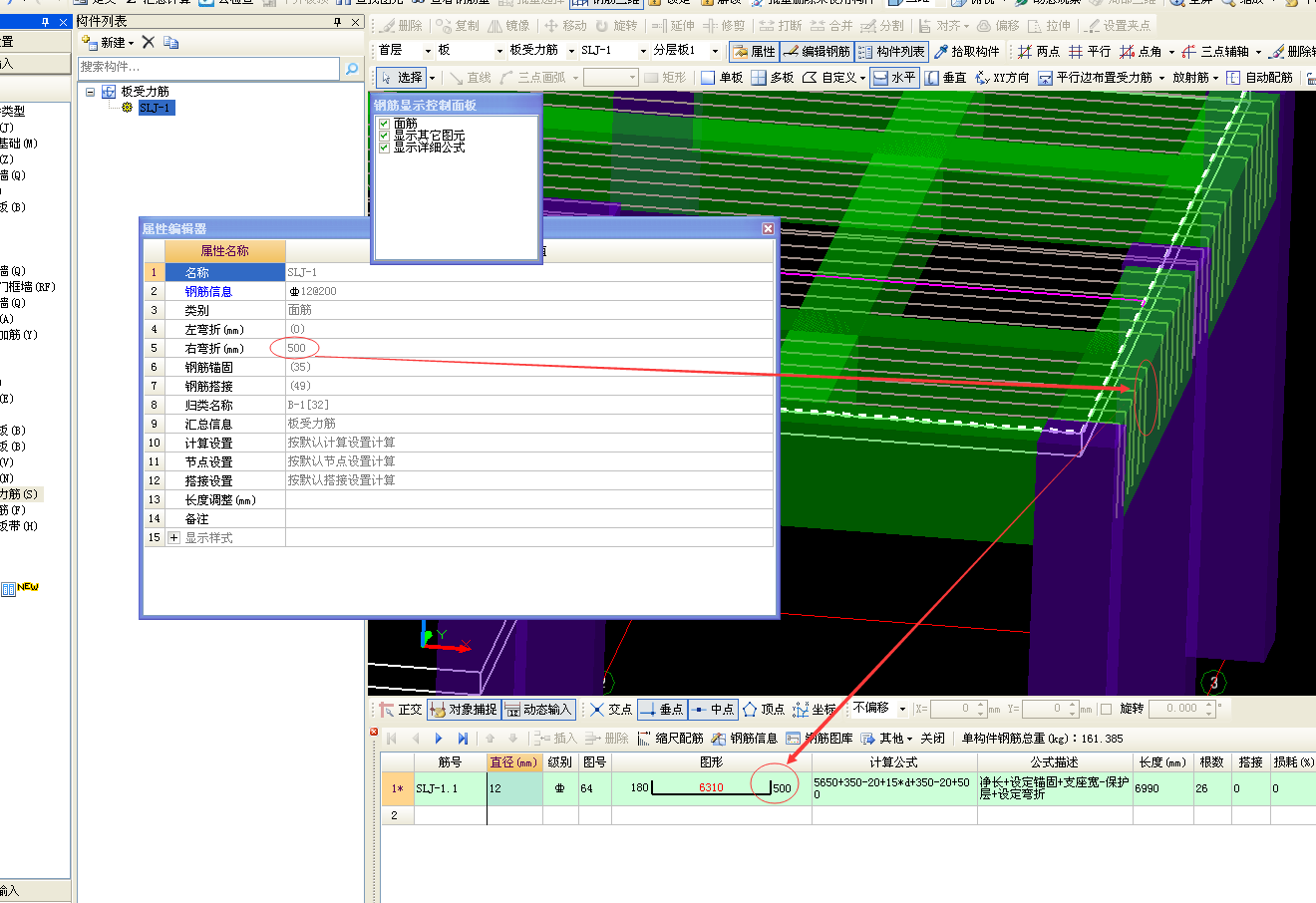Choose the 三点辅轴 three-point aux axis tool
The image size is (1316, 903).
(x=1215, y=51)
